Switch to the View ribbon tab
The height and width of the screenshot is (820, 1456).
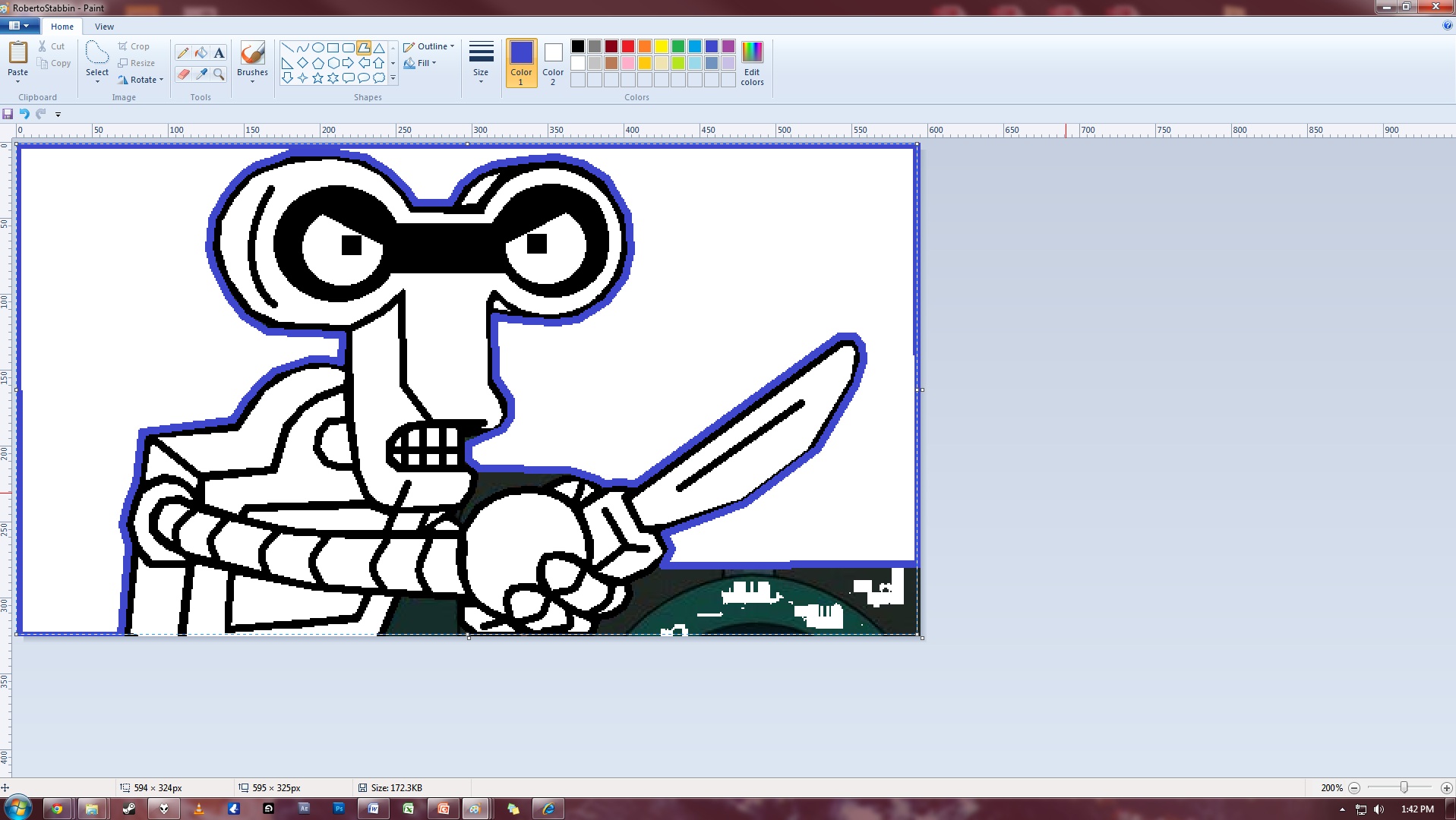[x=104, y=27]
